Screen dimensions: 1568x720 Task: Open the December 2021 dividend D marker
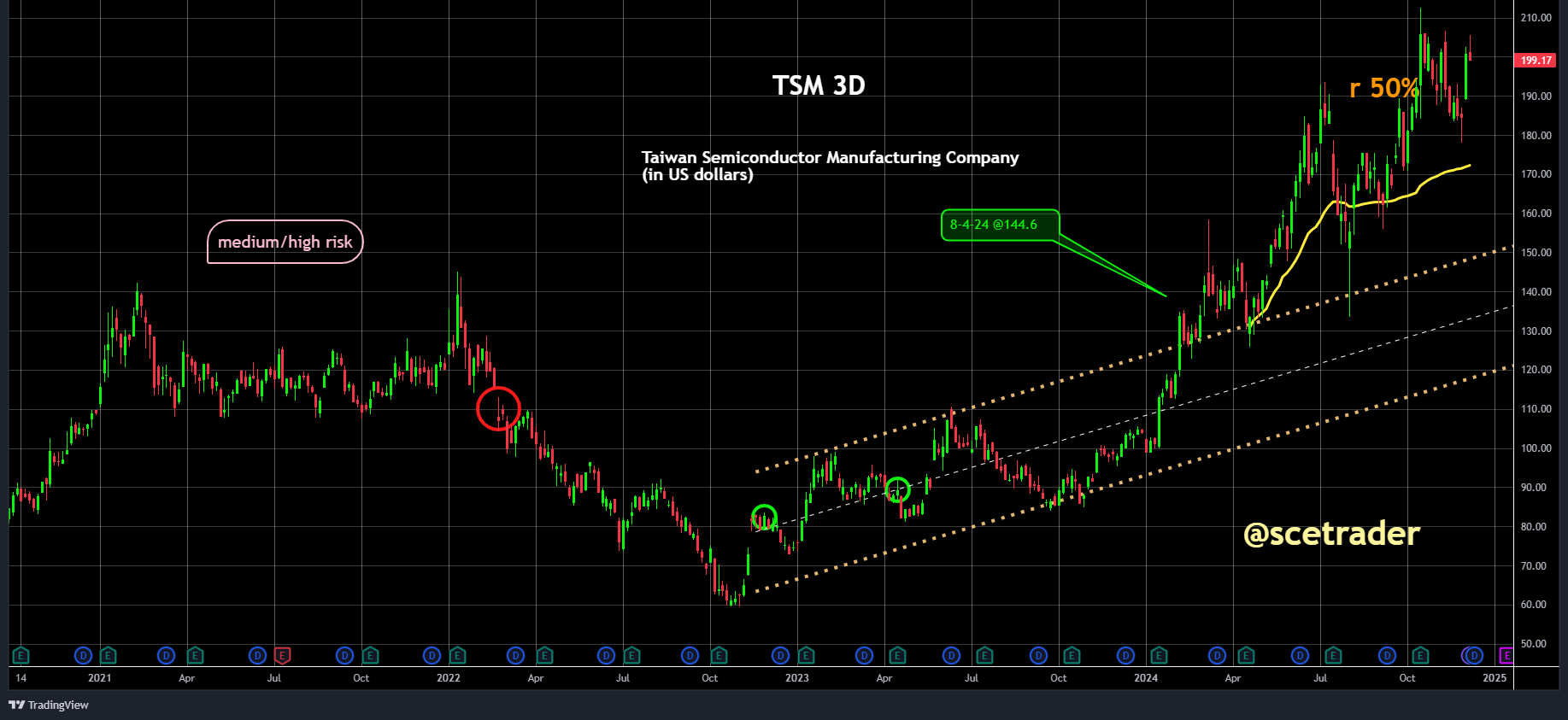tap(432, 656)
